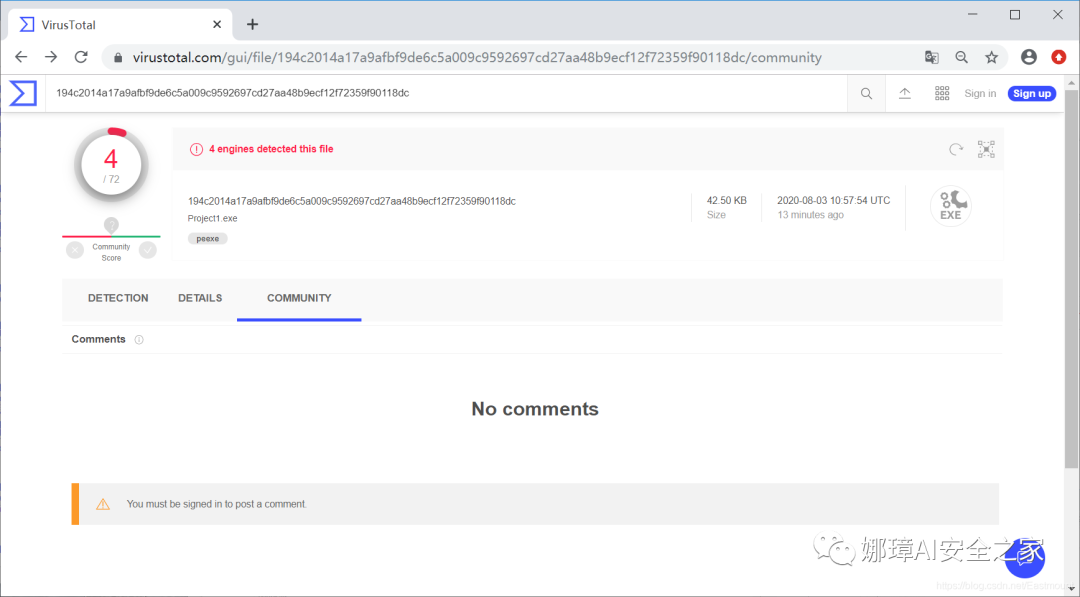Click the page vertical scrollbar

[x=1071, y=278]
